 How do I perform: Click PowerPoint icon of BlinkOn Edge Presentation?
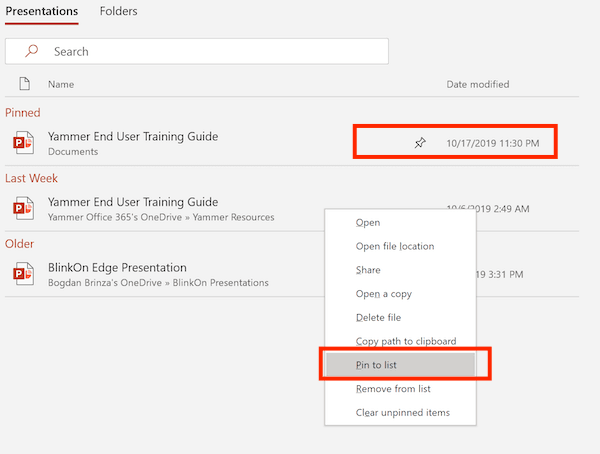coord(23,274)
